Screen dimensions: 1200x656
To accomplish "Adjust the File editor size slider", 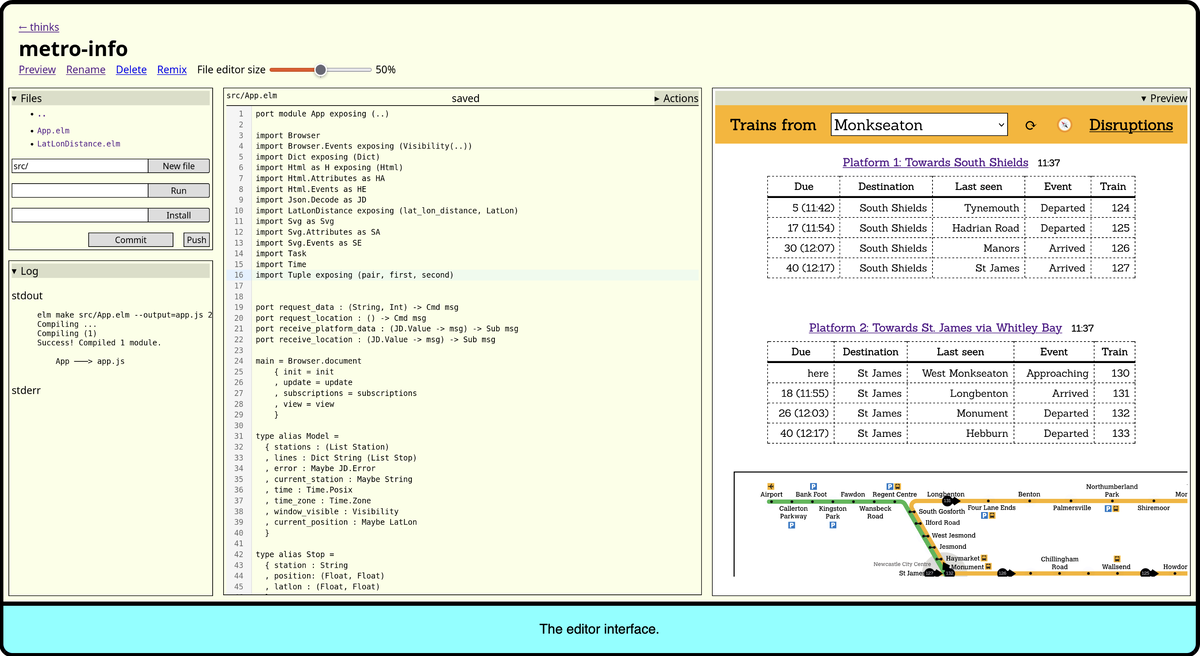I will (x=321, y=70).
